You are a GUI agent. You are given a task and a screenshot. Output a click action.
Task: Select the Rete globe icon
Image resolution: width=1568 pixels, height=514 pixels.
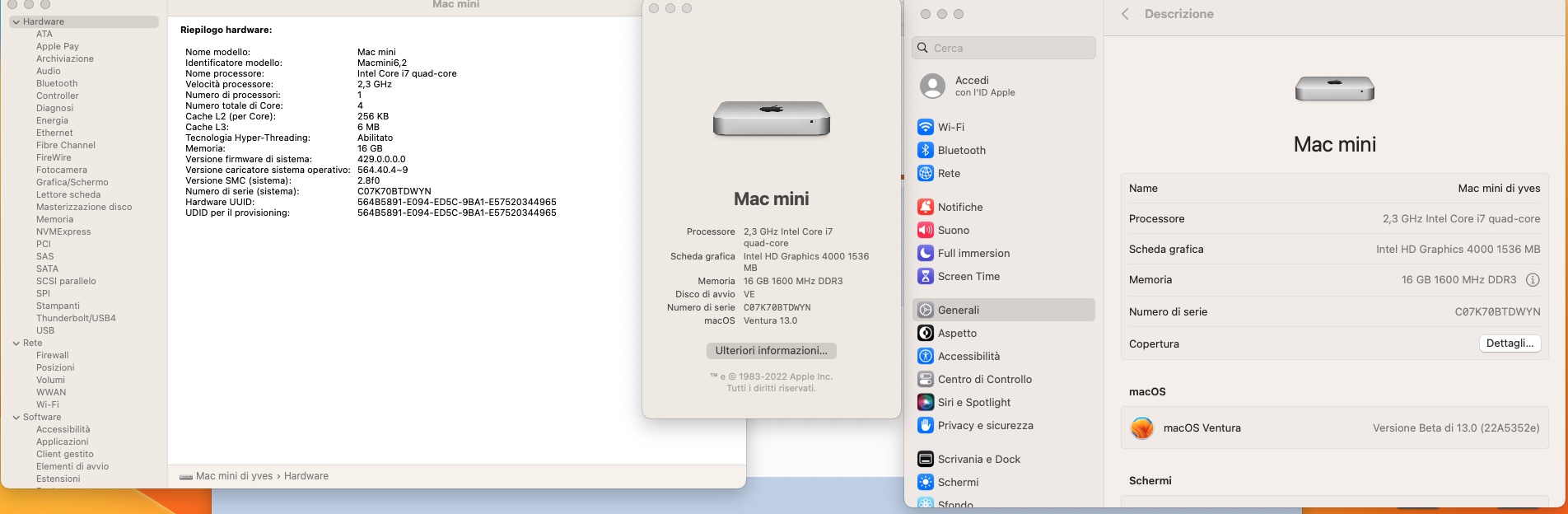[x=926, y=173]
